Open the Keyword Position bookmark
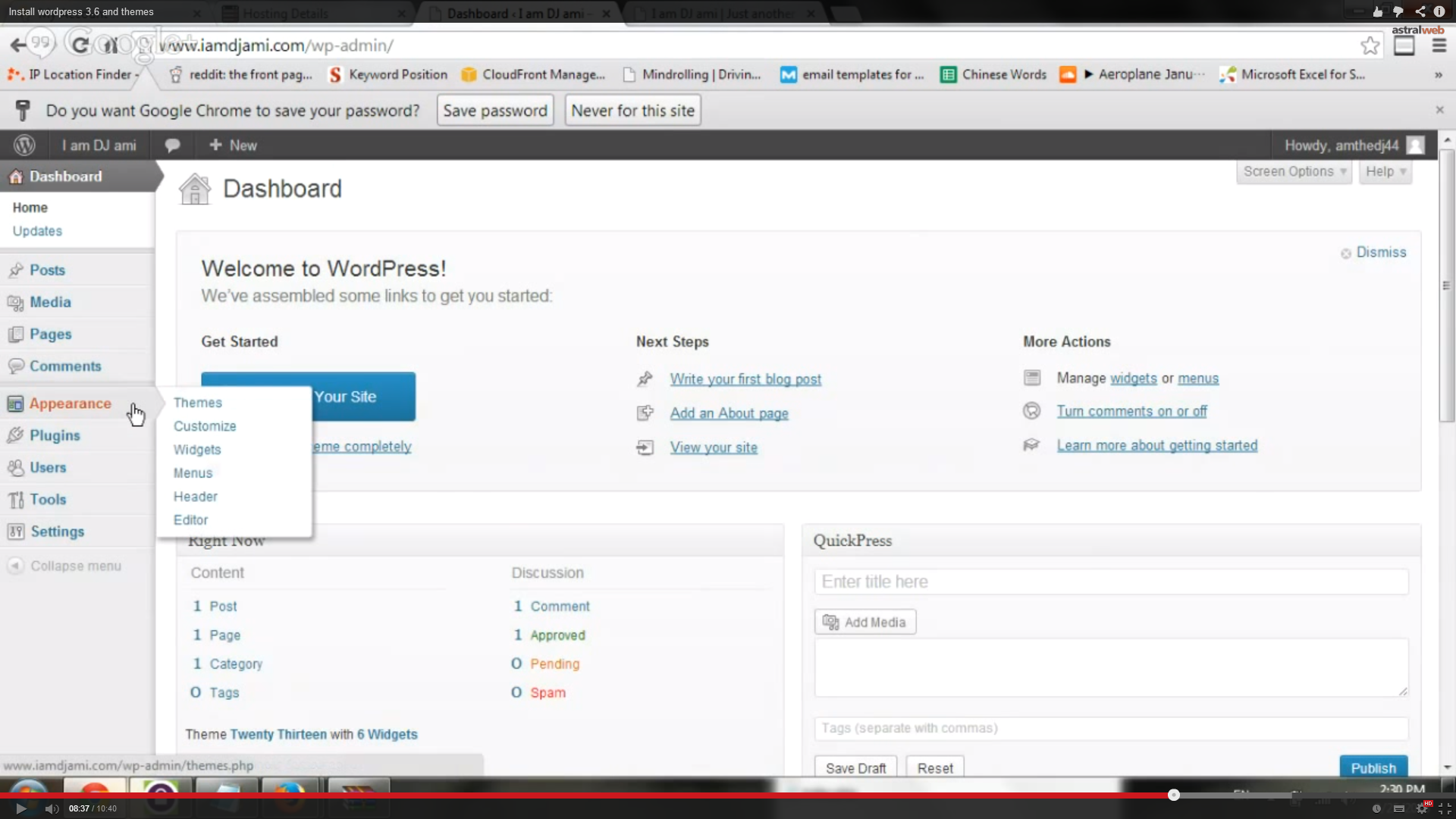The height and width of the screenshot is (819, 1456). (x=388, y=74)
